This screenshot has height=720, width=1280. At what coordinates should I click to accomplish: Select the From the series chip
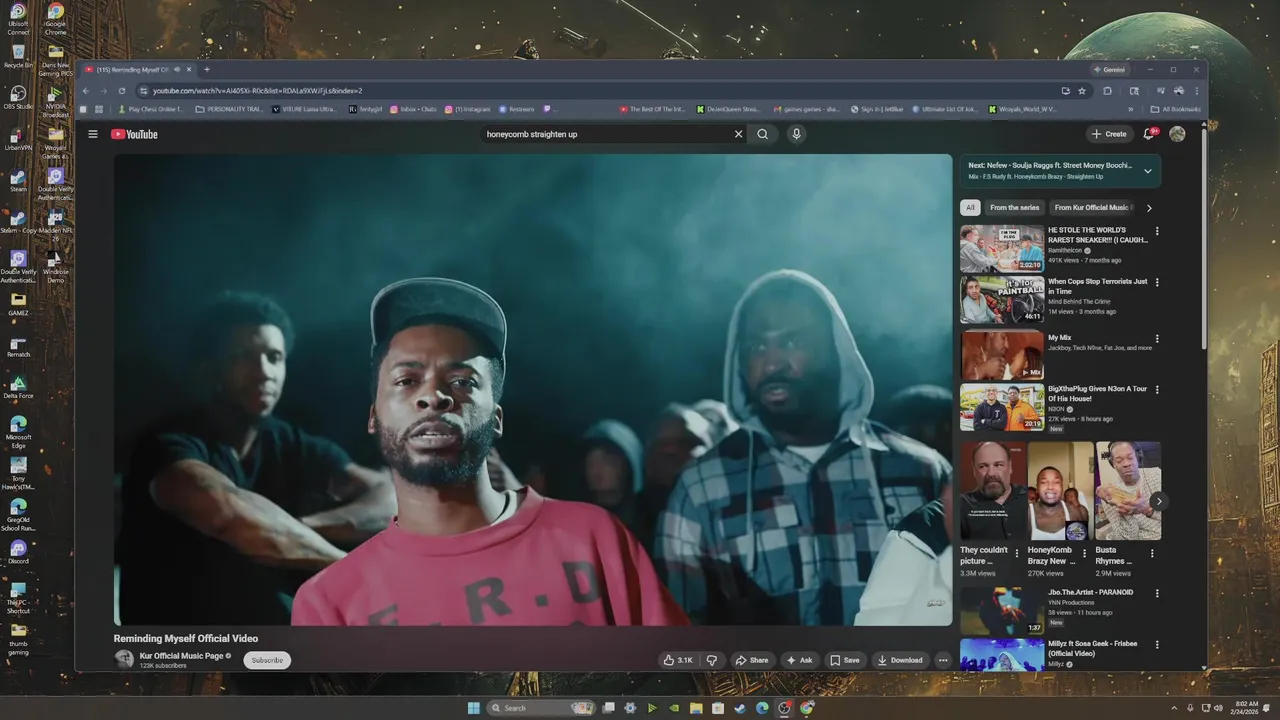pyautogui.click(x=1014, y=208)
